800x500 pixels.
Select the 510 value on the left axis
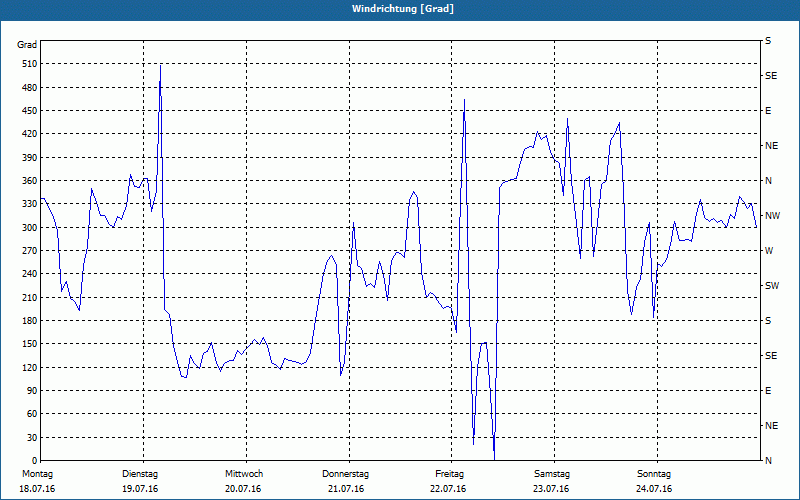[x=30, y=64]
